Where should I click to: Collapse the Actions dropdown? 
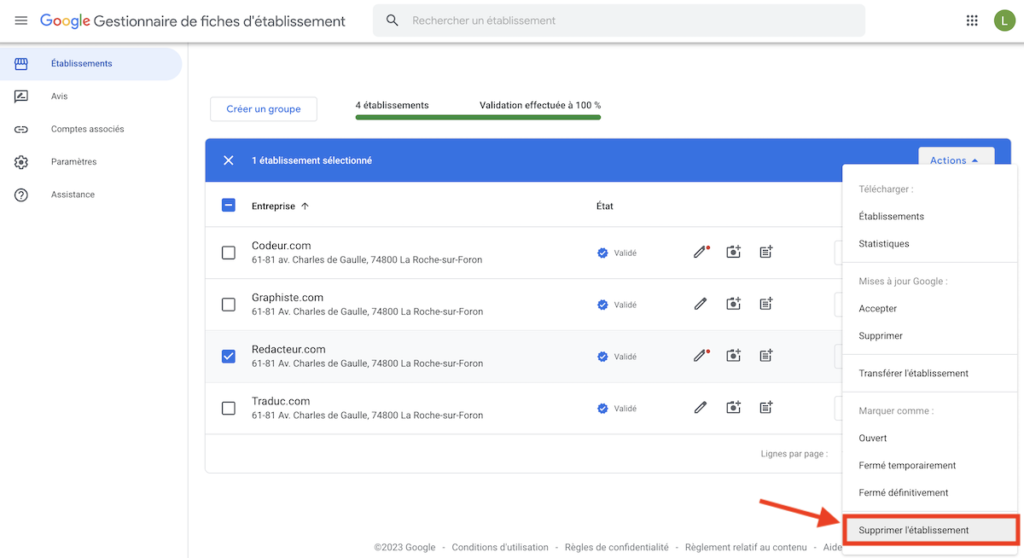point(954,160)
